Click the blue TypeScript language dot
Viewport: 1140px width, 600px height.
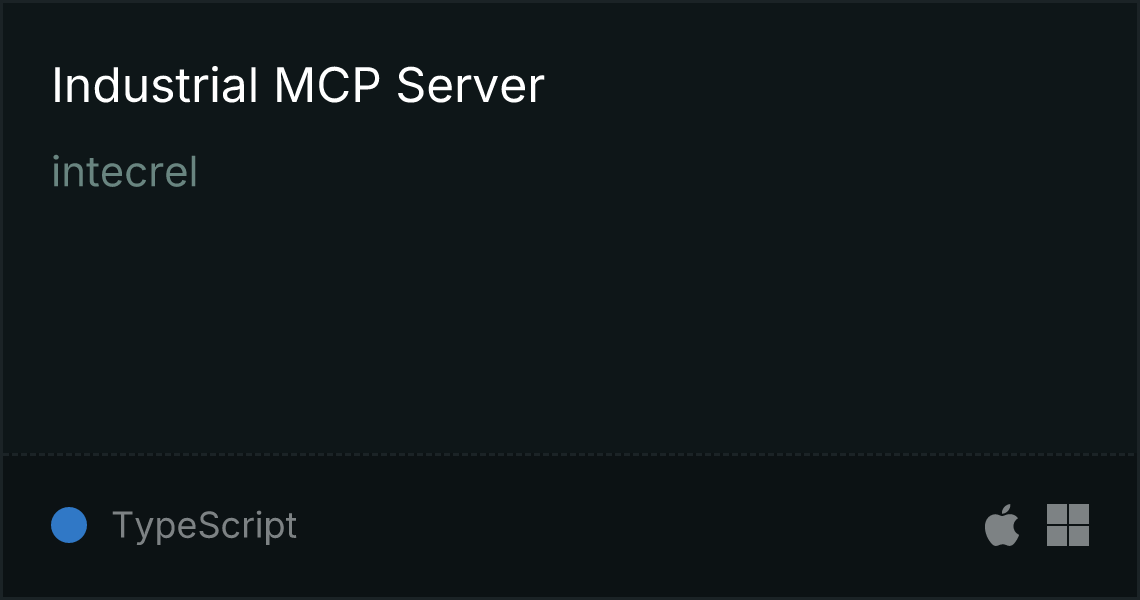(69, 525)
